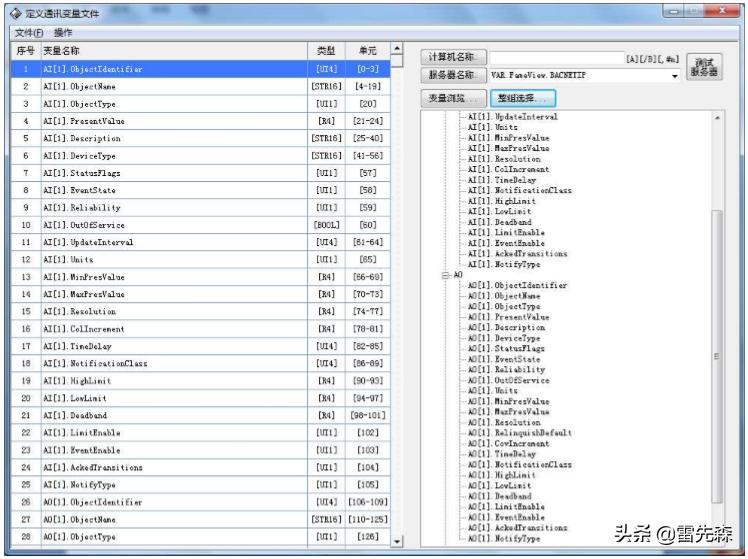Select AI[1].NotificationClass in the tree
The height and width of the screenshot is (559, 748).
519,190
